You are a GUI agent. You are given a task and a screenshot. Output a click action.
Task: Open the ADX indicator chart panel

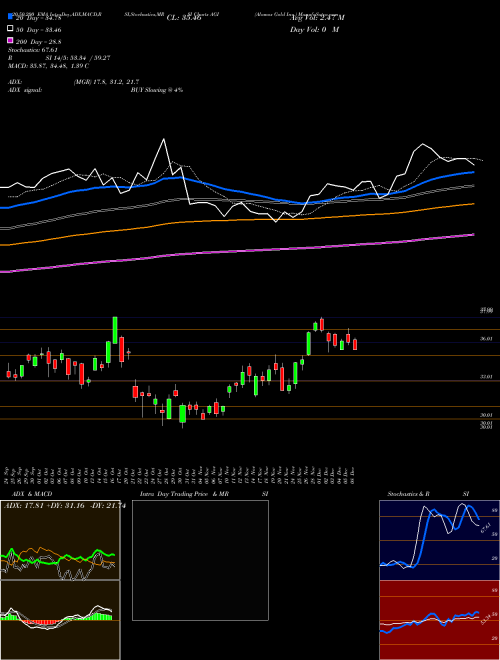[x=60, y=540]
